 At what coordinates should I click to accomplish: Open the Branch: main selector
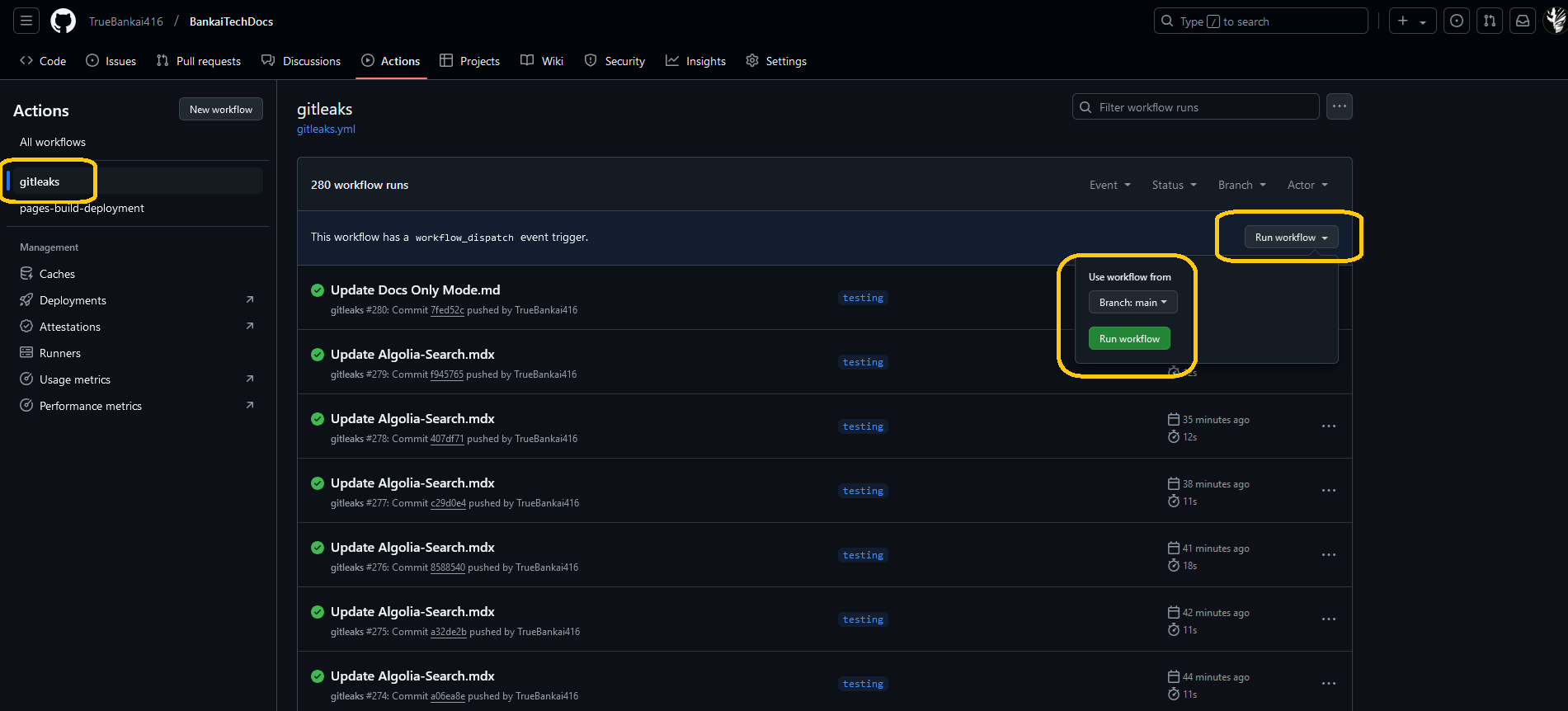click(x=1132, y=303)
